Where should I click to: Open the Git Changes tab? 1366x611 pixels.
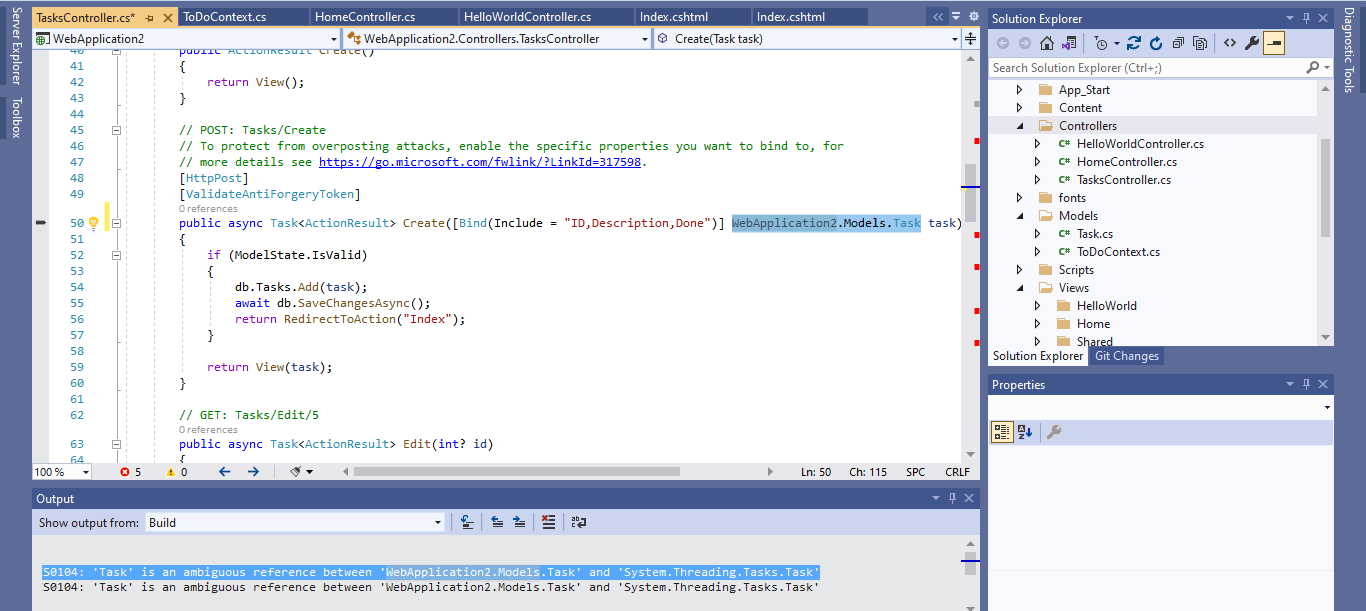pyautogui.click(x=1126, y=356)
